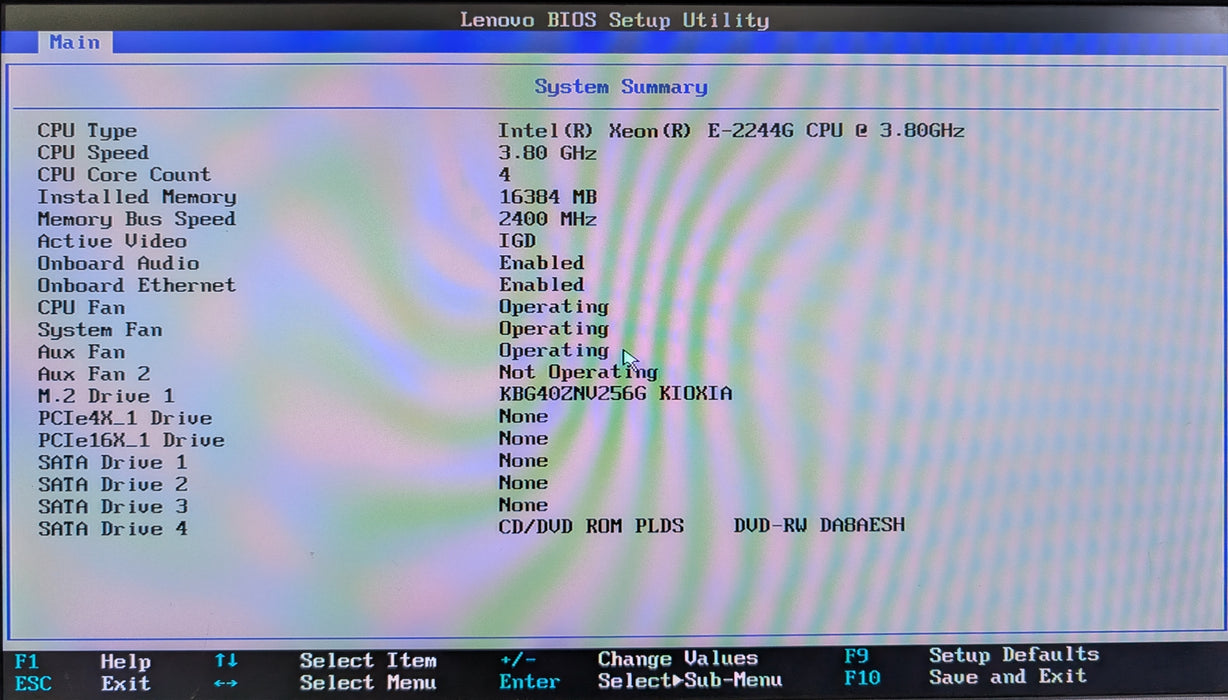Select the CPU Type label
Screen dimensions: 1228x700
click(x=87, y=131)
